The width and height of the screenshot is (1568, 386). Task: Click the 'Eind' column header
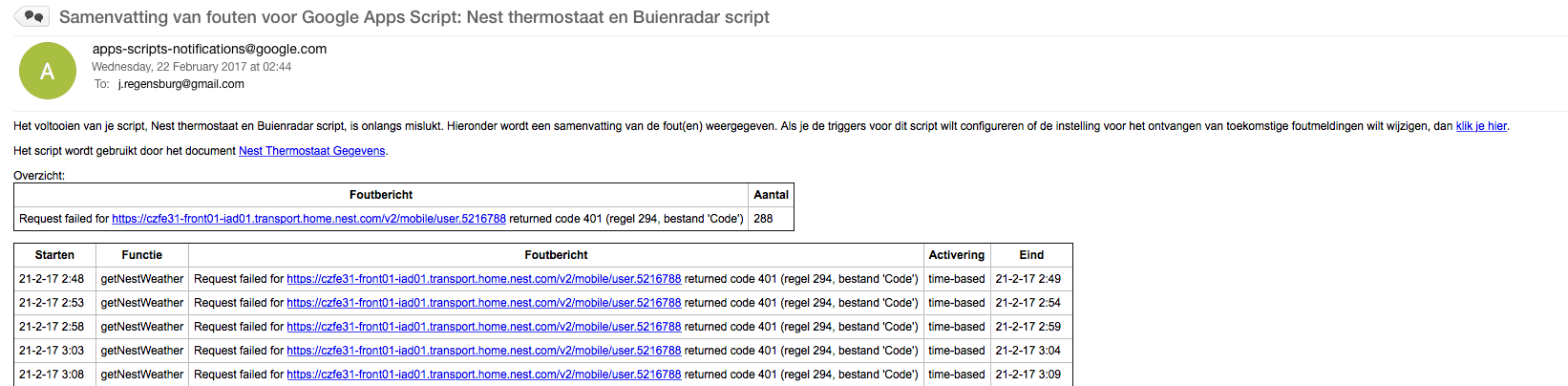[x=1030, y=255]
